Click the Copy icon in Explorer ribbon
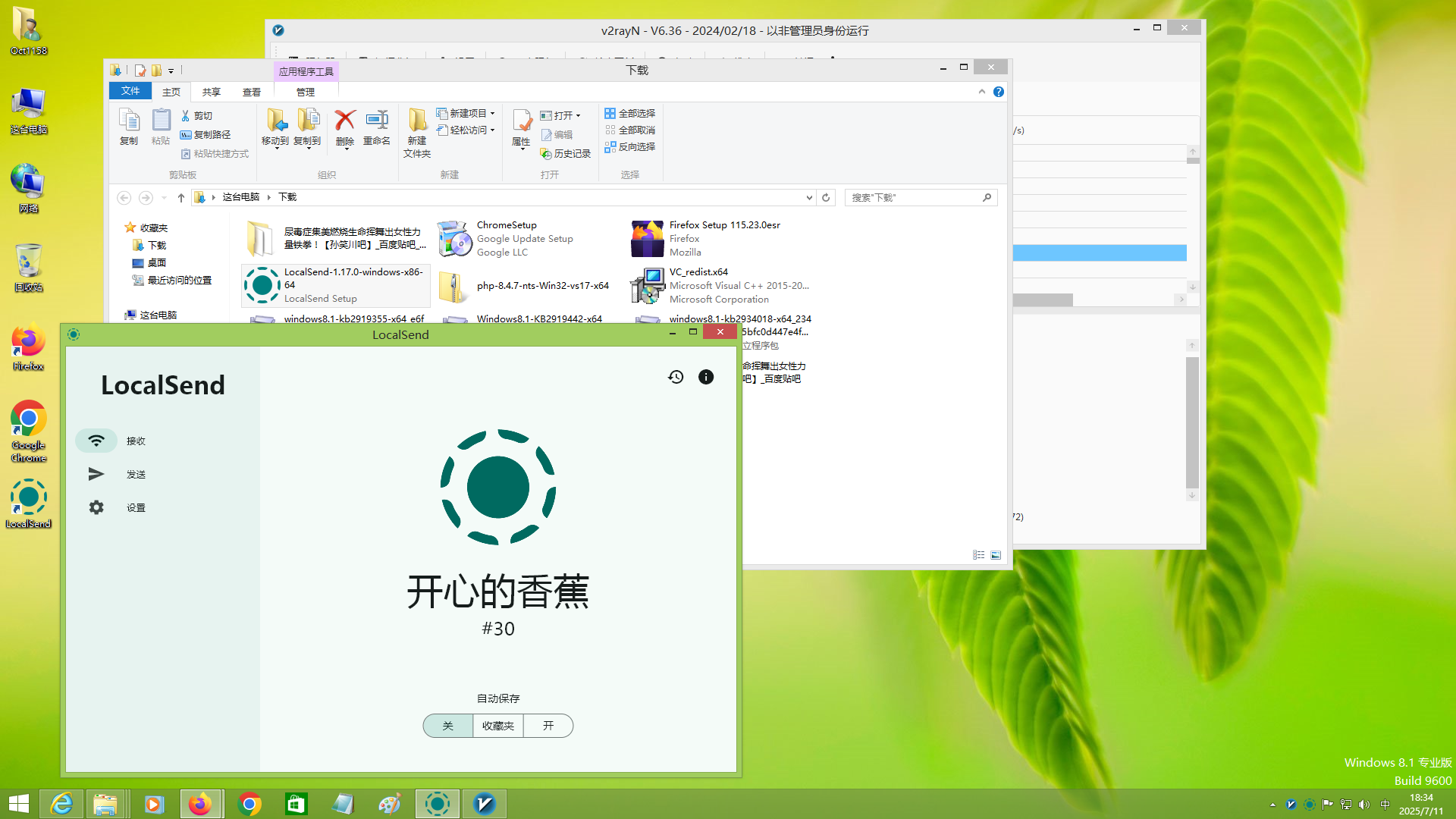1456x819 pixels. [129, 127]
